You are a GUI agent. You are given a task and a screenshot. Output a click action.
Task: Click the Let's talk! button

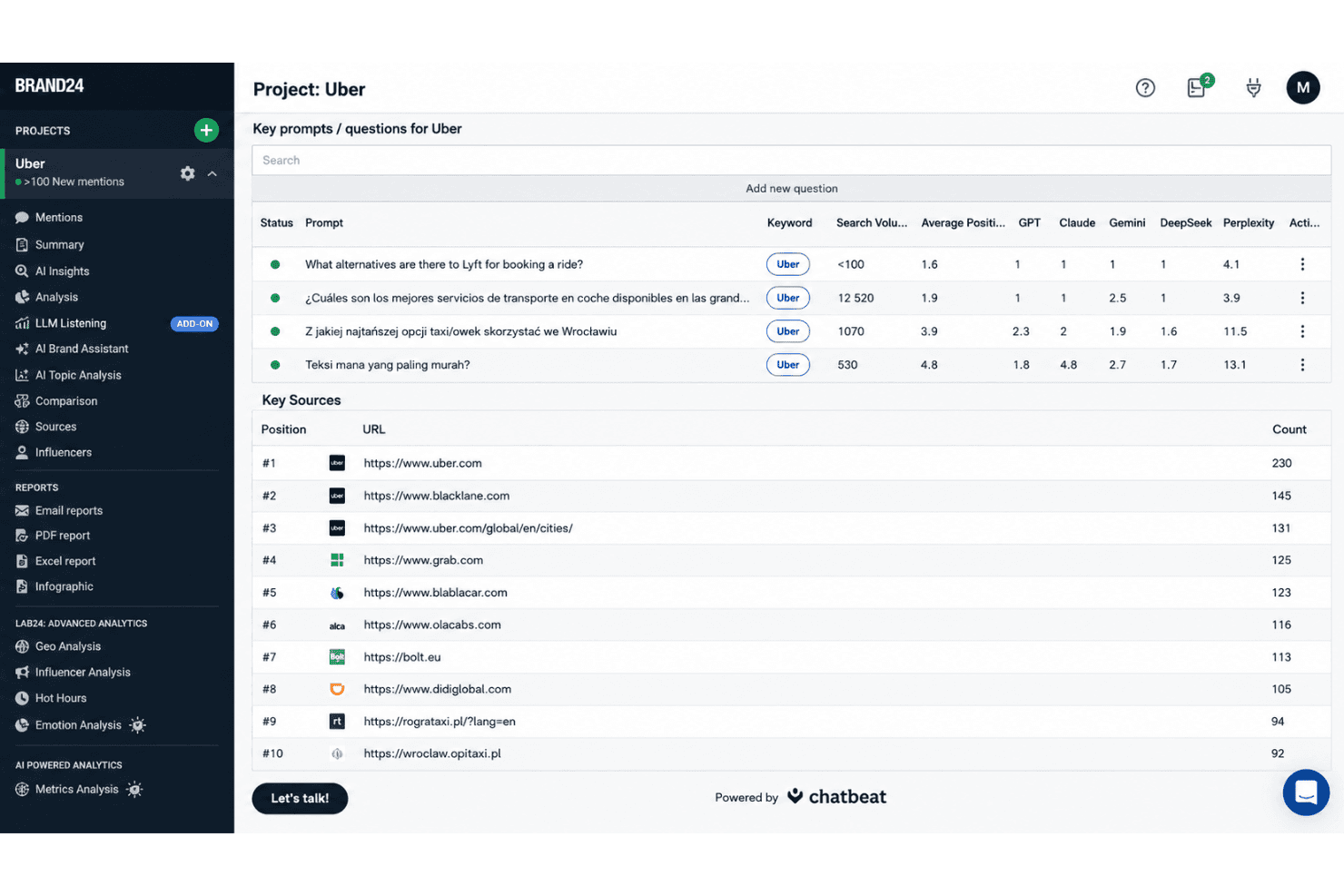coord(300,799)
